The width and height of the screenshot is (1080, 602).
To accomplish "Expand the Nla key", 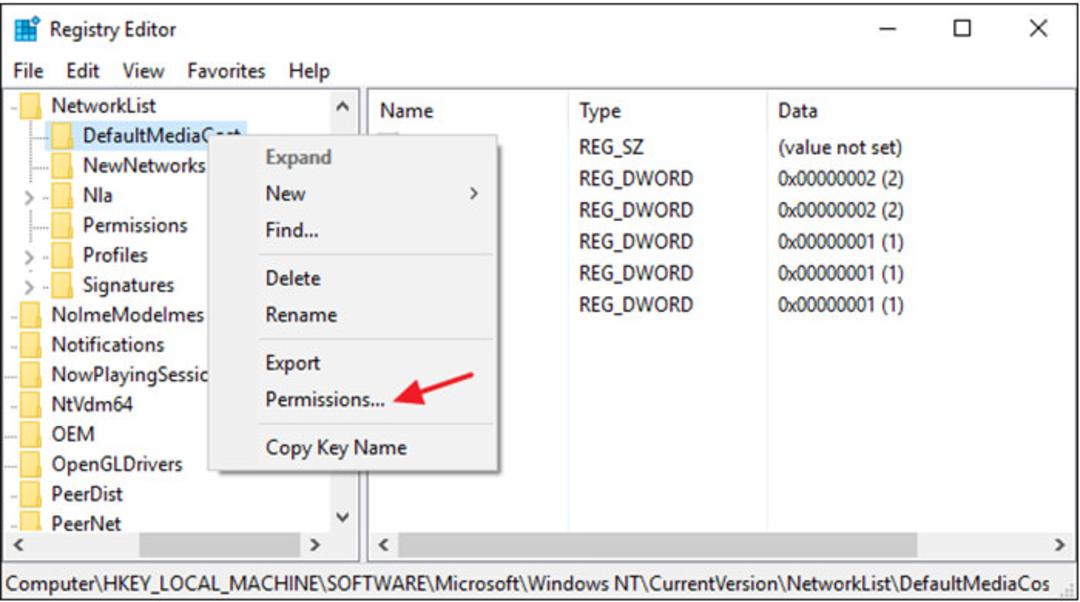I will click(29, 198).
